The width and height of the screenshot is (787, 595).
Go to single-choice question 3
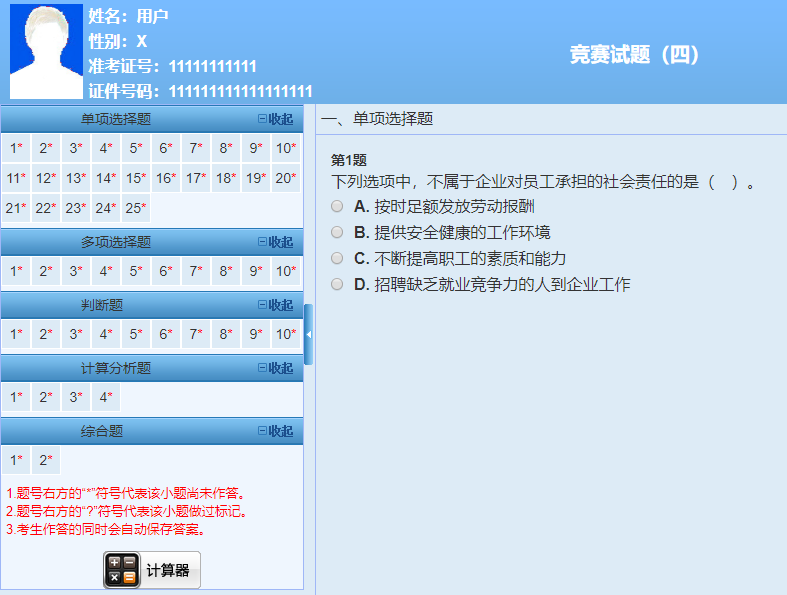pos(76,148)
